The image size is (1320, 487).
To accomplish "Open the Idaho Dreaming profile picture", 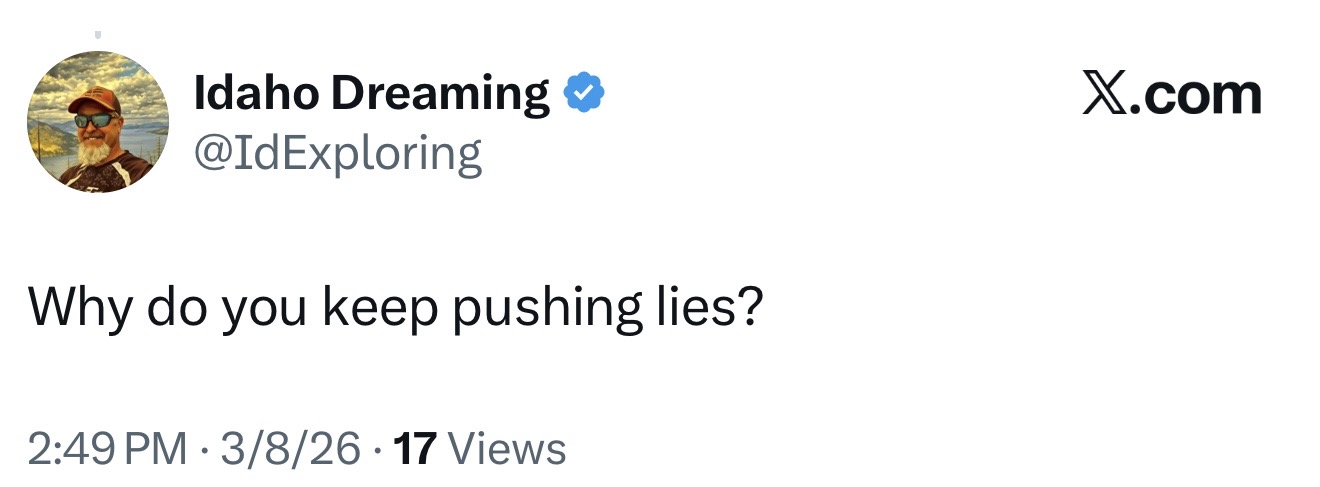I will tap(98, 121).
